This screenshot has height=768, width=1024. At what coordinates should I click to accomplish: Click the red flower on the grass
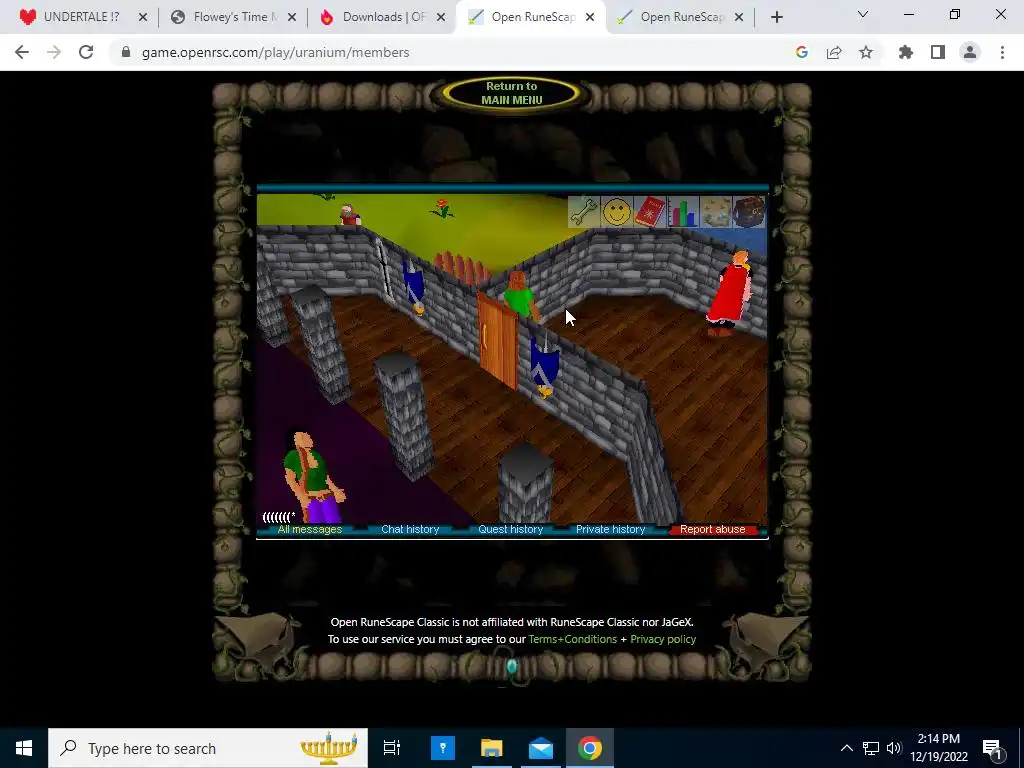443,208
